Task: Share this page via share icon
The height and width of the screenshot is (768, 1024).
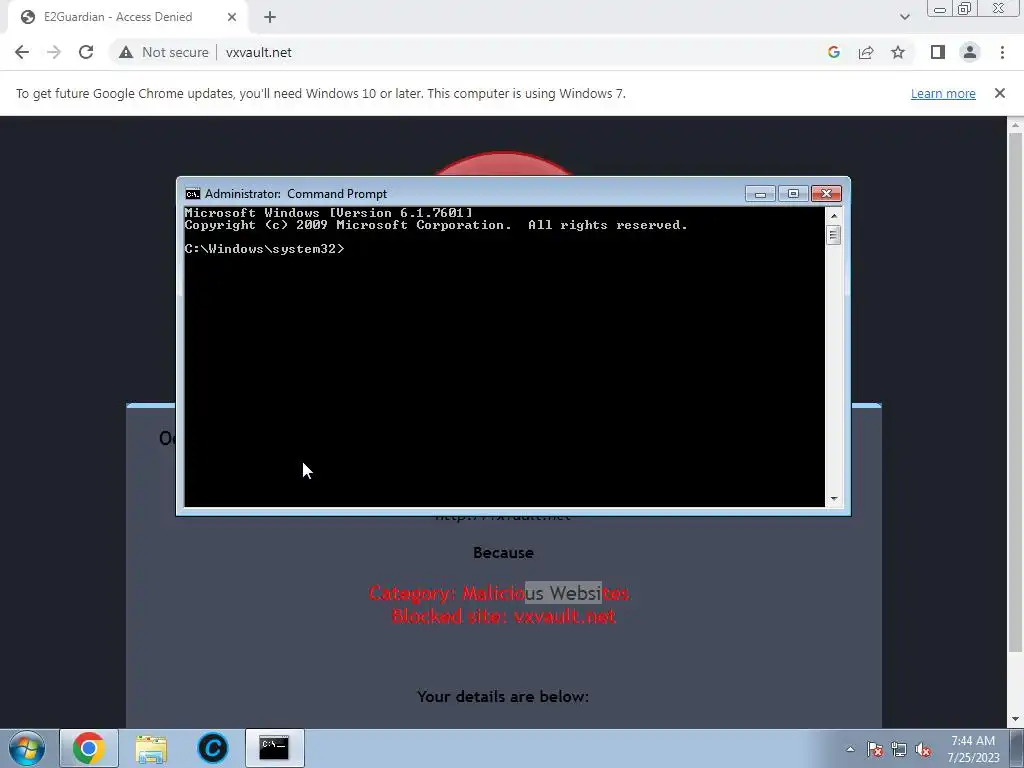Action: coord(866,52)
